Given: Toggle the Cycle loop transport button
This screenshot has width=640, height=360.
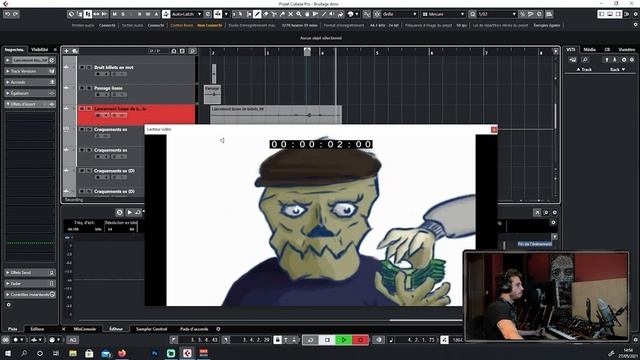Looking at the screenshot, I should point(310,340).
